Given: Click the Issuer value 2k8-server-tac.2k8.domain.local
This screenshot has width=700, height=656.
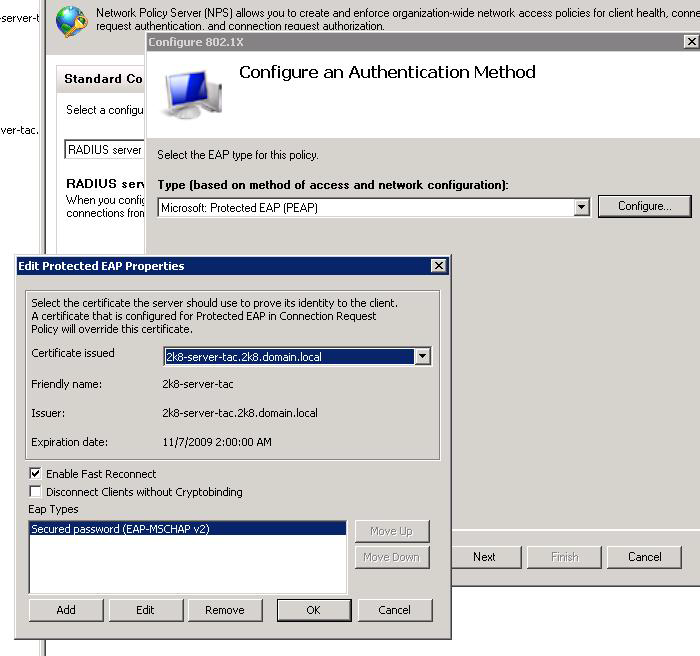Looking at the screenshot, I should click(x=240, y=413).
